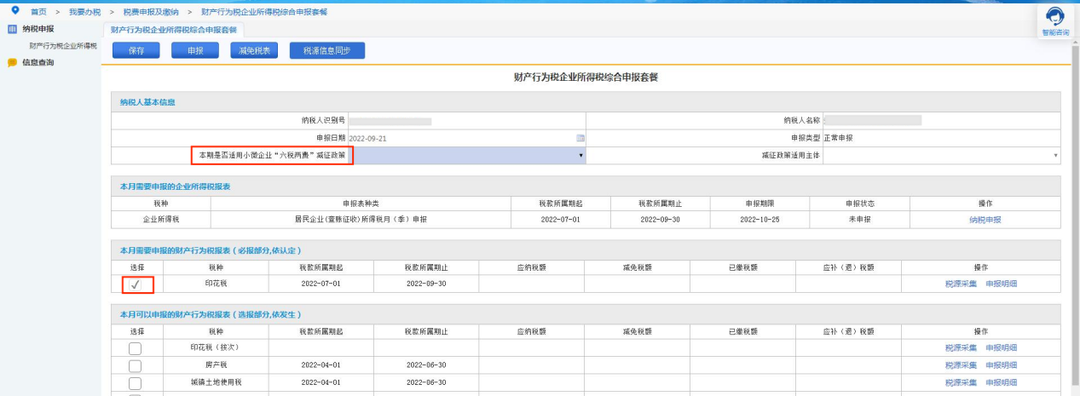Image resolution: width=1080 pixels, height=396 pixels.
Task: Click the 信息查询 chat bubble icon
Action: coord(12,63)
